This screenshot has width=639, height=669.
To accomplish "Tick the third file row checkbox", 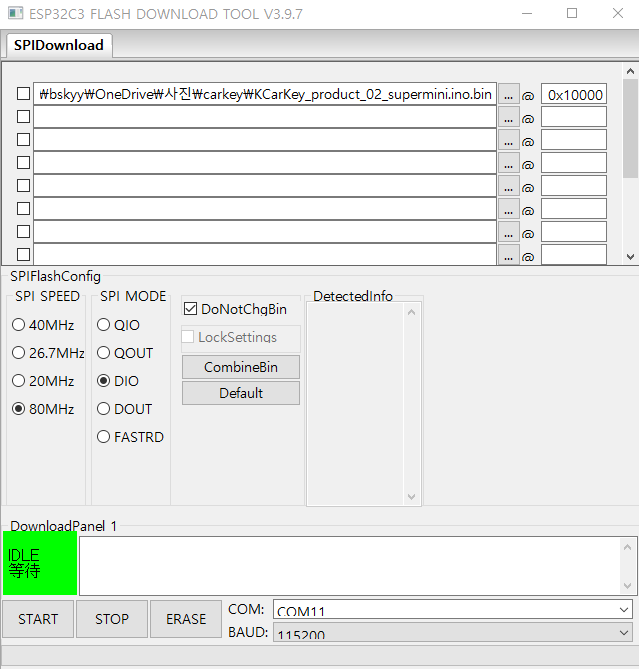I will click(23, 140).
